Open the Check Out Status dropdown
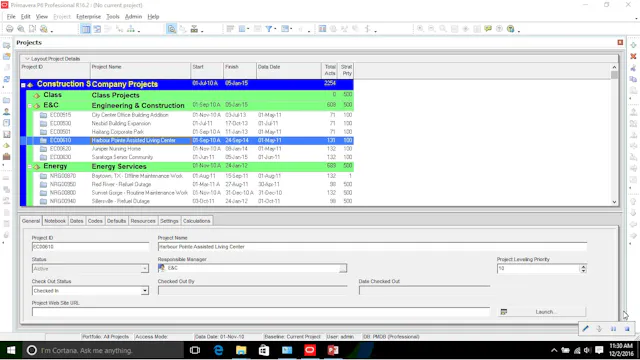640x360 pixels. pyautogui.click(x=144, y=291)
